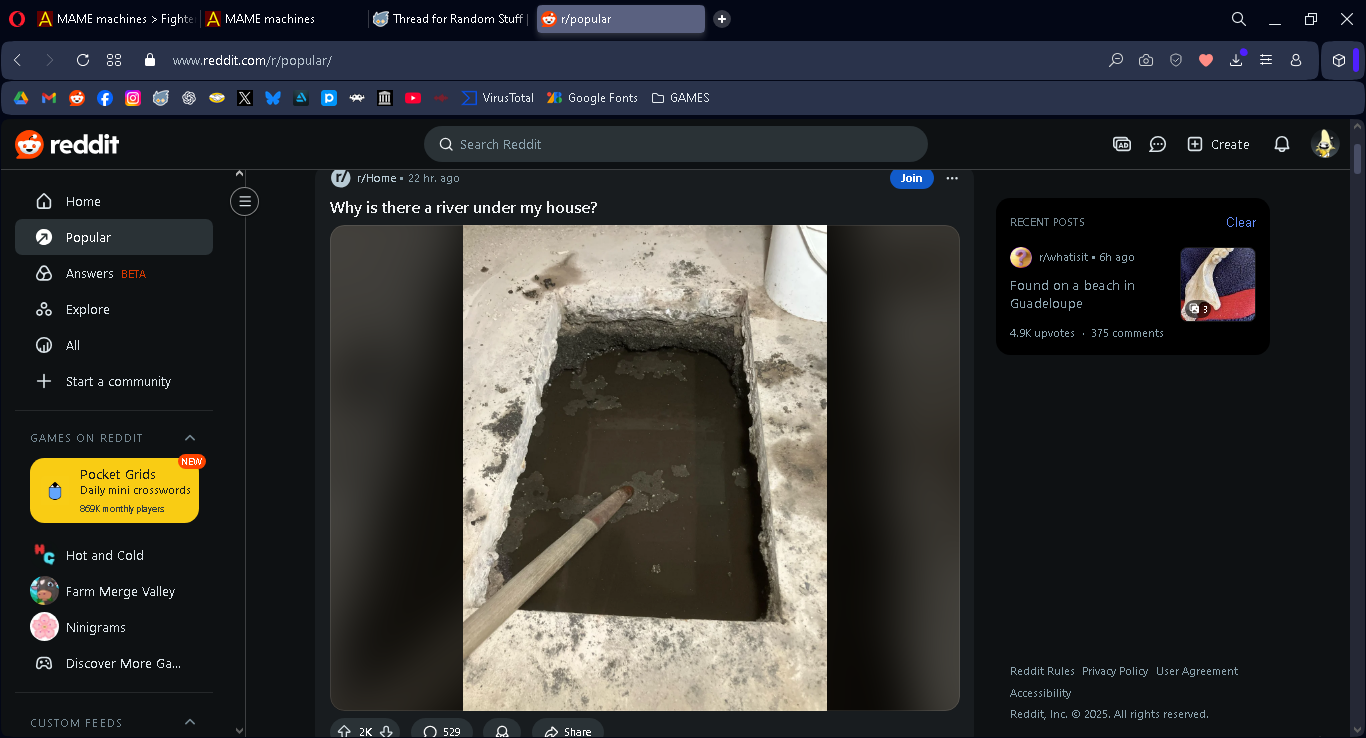The width and height of the screenshot is (1366, 738).
Task: Go back to previous page
Action: 18,60
